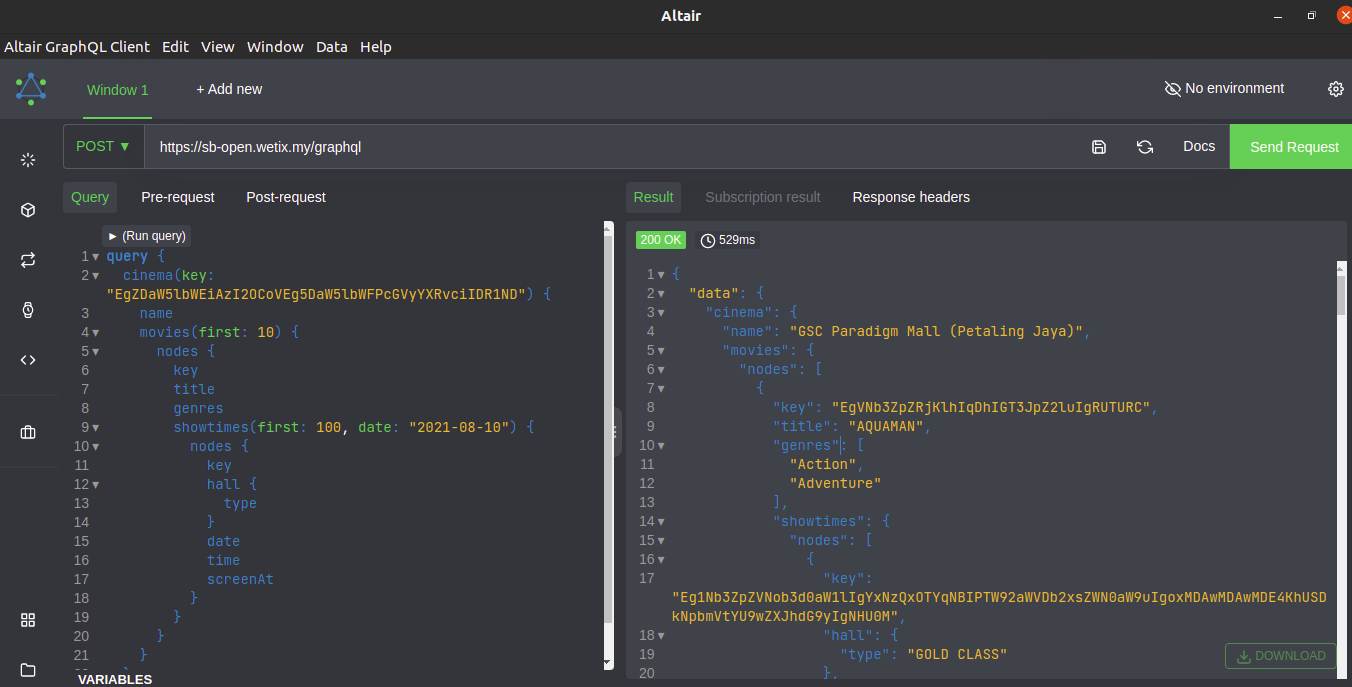Screen dimensions: 1352x687
Task: Click the "GOLD CLASS" type value
Action: coord(956,655)
